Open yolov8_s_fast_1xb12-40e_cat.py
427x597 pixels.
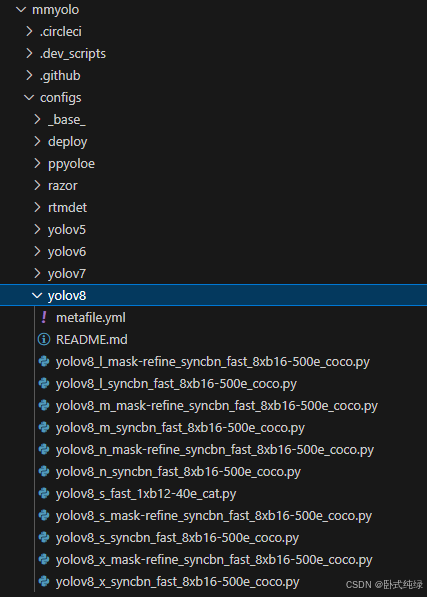(x=146, y=494)
